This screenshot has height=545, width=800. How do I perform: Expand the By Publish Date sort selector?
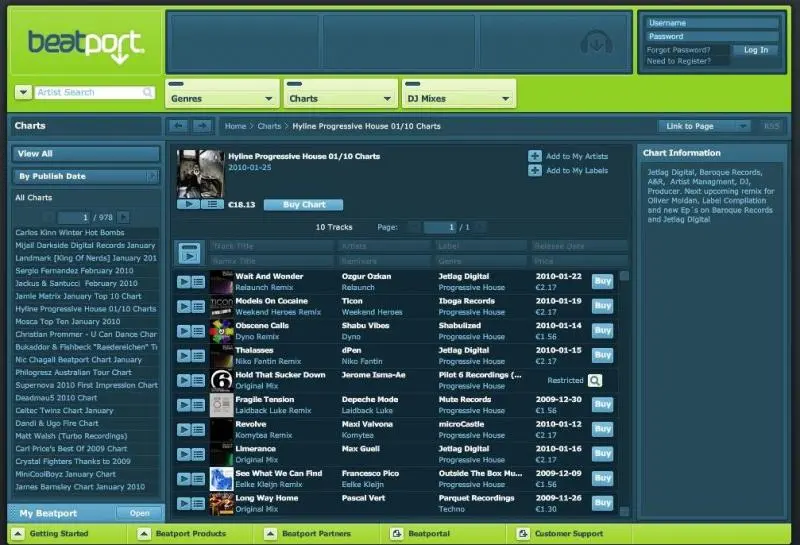[x=85, y=176]
